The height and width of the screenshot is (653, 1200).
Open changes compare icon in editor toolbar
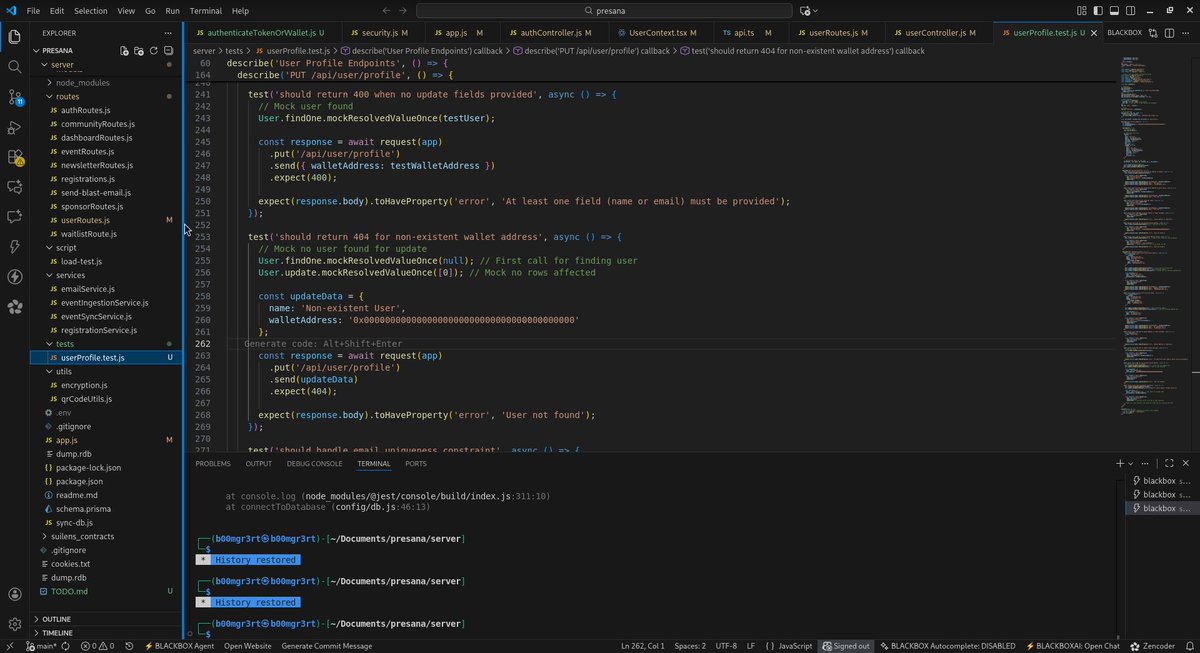(x=1152, y=33)
